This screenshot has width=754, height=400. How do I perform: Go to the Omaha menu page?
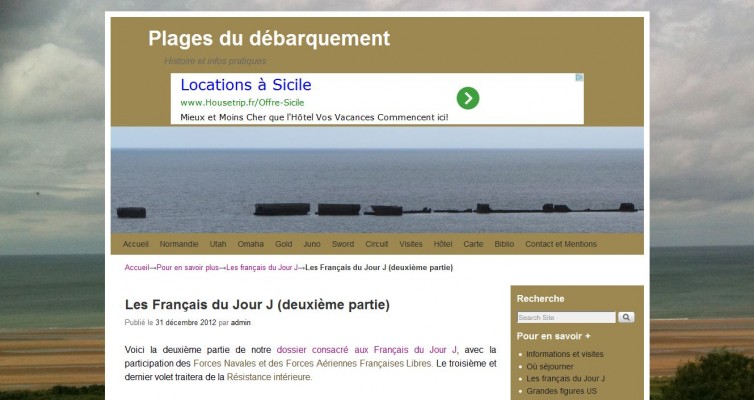251,244
